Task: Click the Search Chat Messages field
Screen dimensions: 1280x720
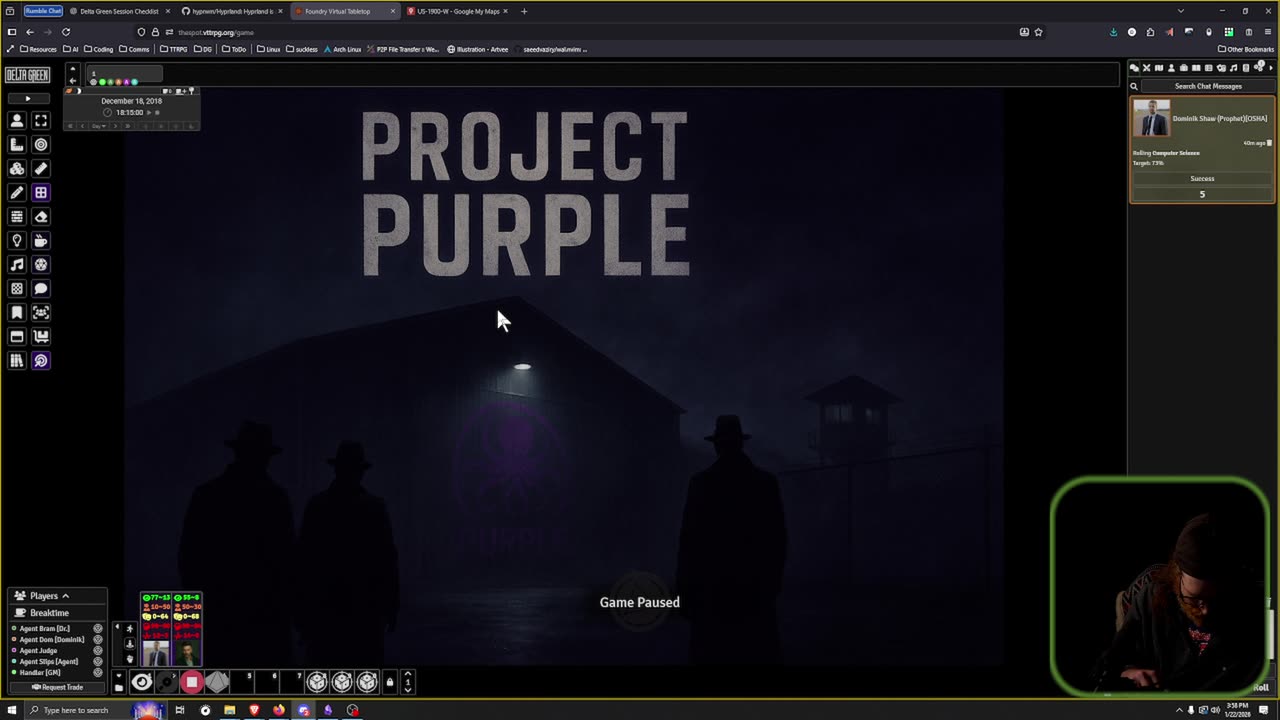Action: pos(1208,86)
